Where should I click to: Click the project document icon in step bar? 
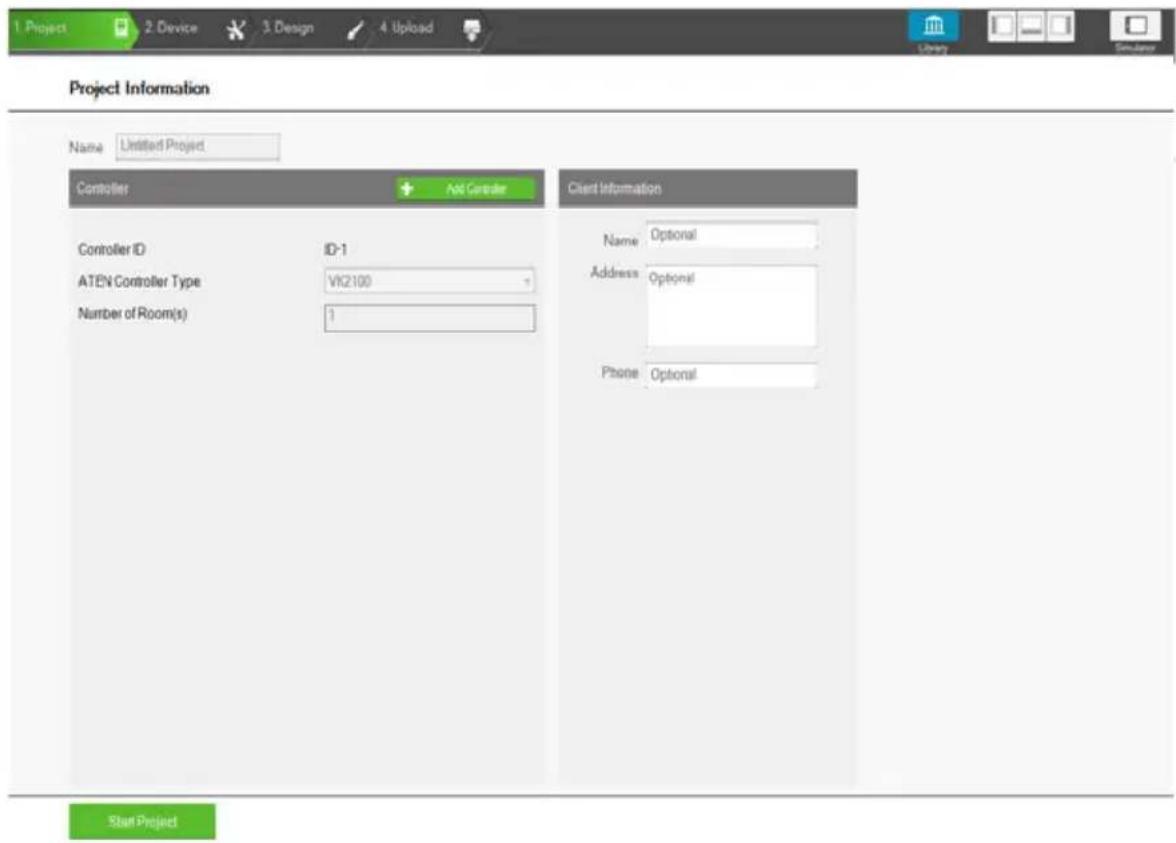(121, 28)
